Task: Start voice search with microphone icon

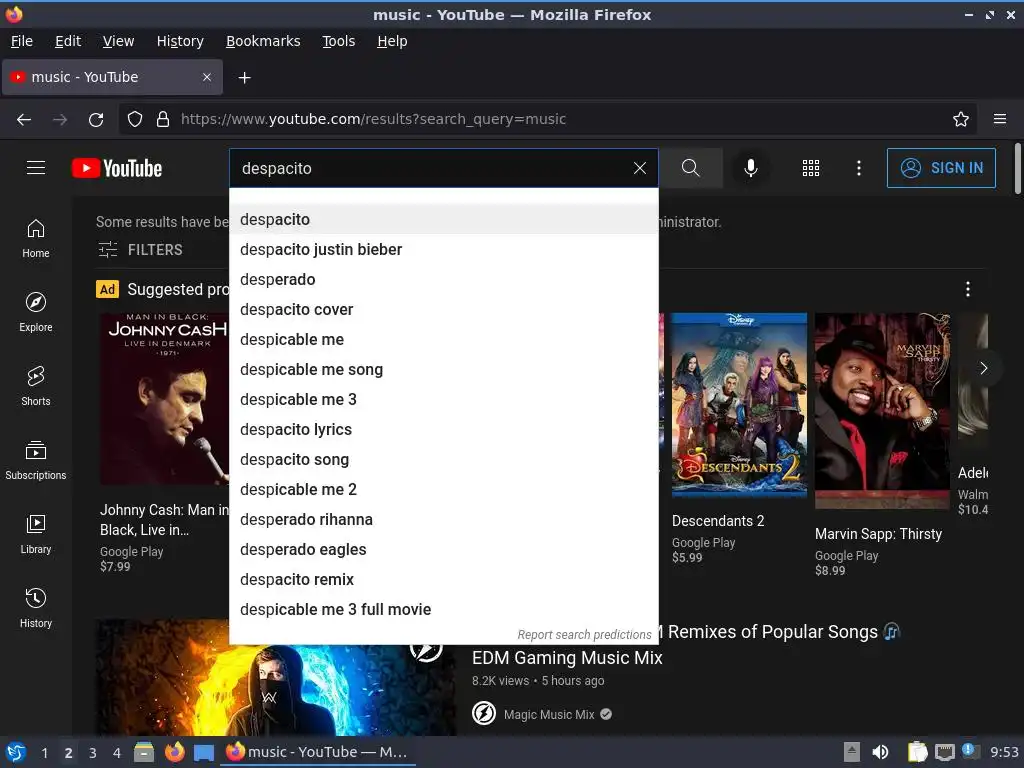Action: click(x=751, y=168)
